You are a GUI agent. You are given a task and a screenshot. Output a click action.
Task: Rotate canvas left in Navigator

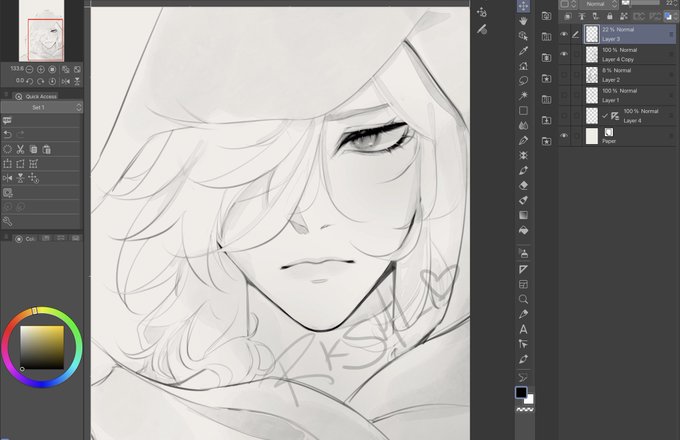(x=29, y=81)
